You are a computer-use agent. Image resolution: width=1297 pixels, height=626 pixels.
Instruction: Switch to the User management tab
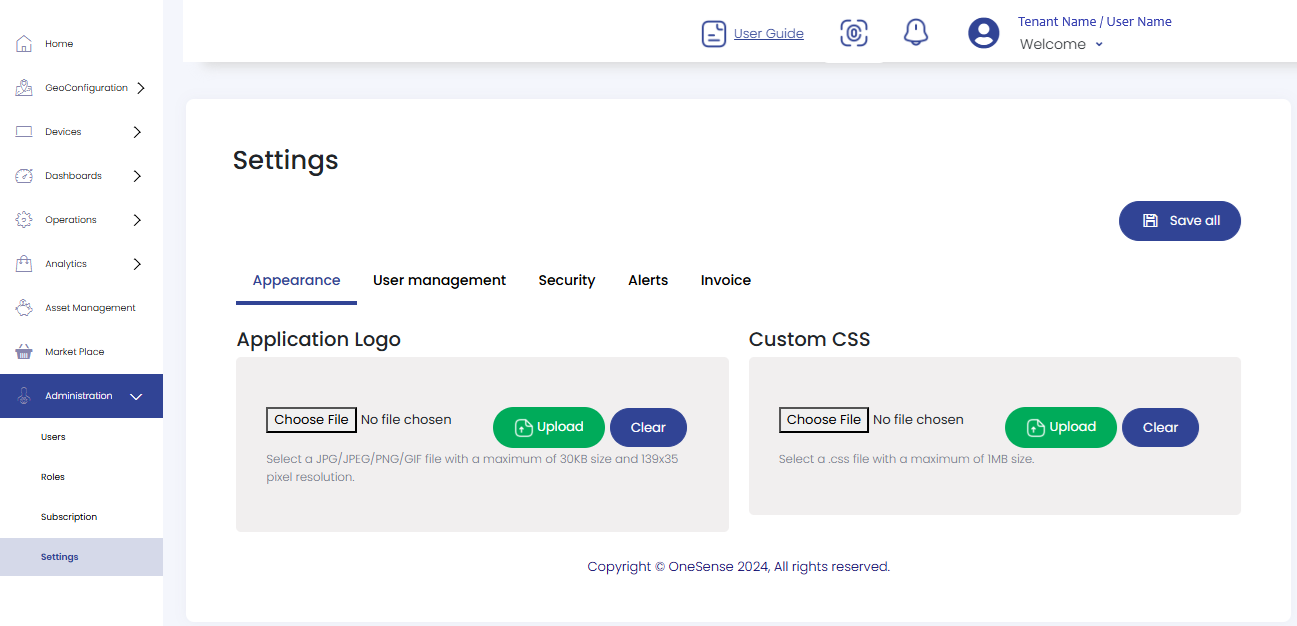click(x=439, y=280)
